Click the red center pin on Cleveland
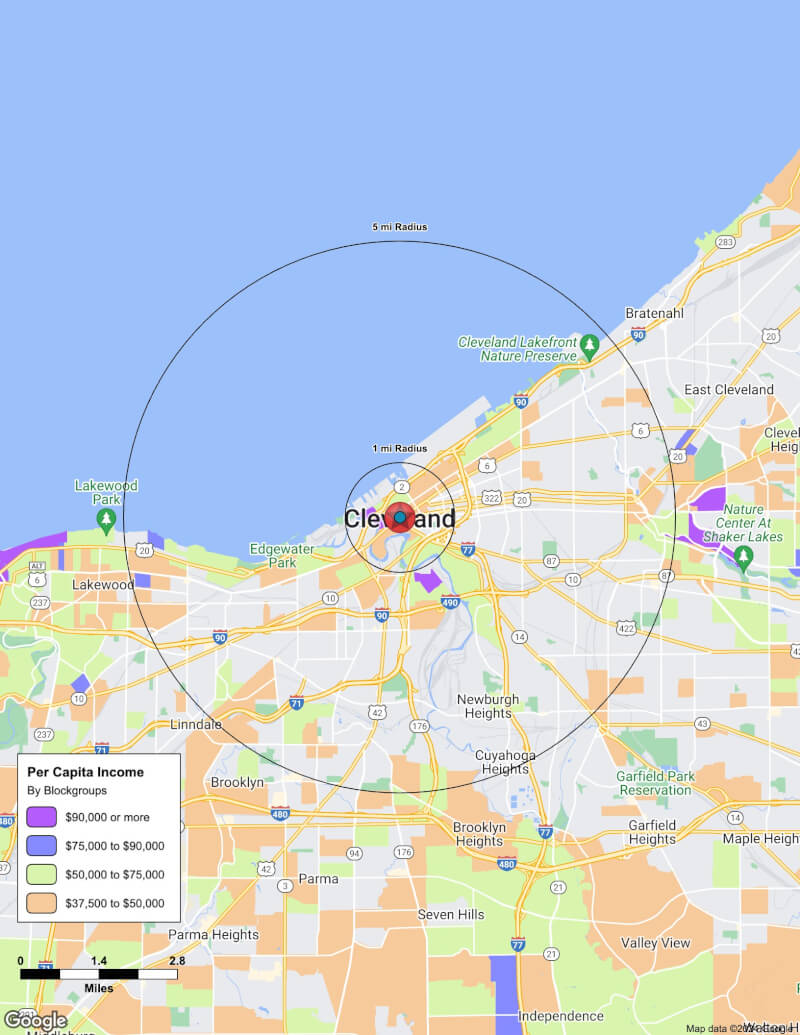 click(400, 517)
